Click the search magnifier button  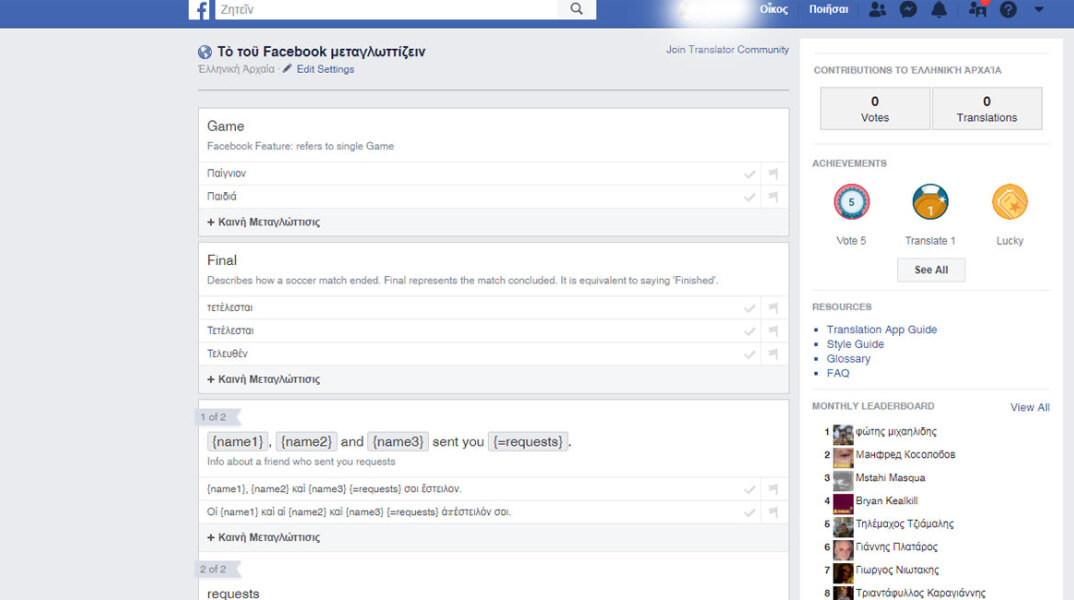click(576, 9)
